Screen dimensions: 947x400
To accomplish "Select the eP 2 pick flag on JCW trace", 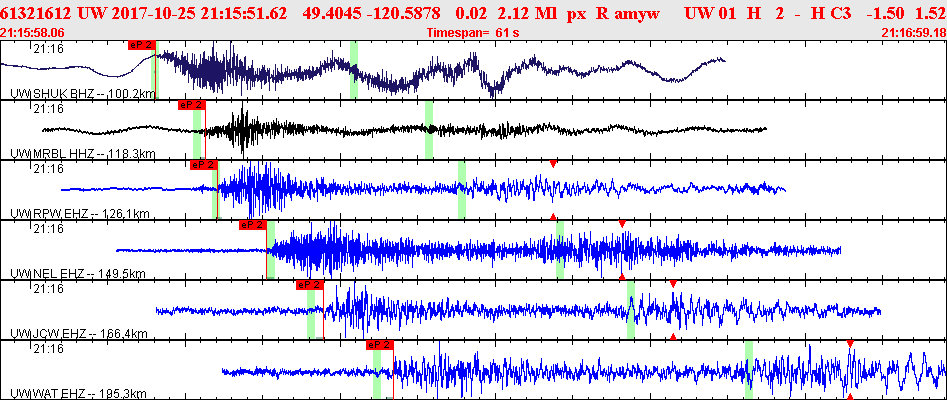I will (x=310, y=285).
